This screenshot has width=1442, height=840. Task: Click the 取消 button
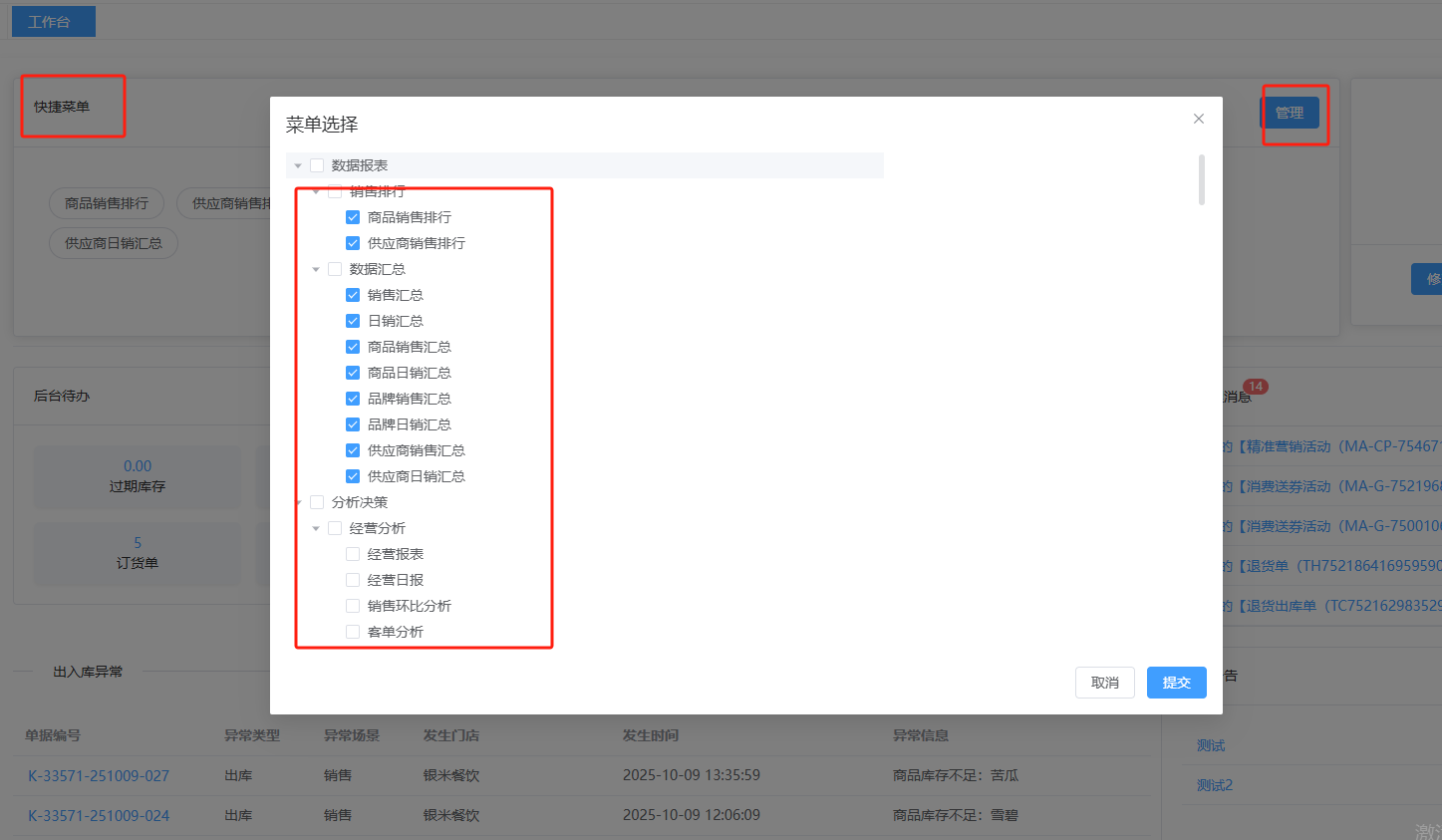pyautogui.click(x=1104, y=683)
